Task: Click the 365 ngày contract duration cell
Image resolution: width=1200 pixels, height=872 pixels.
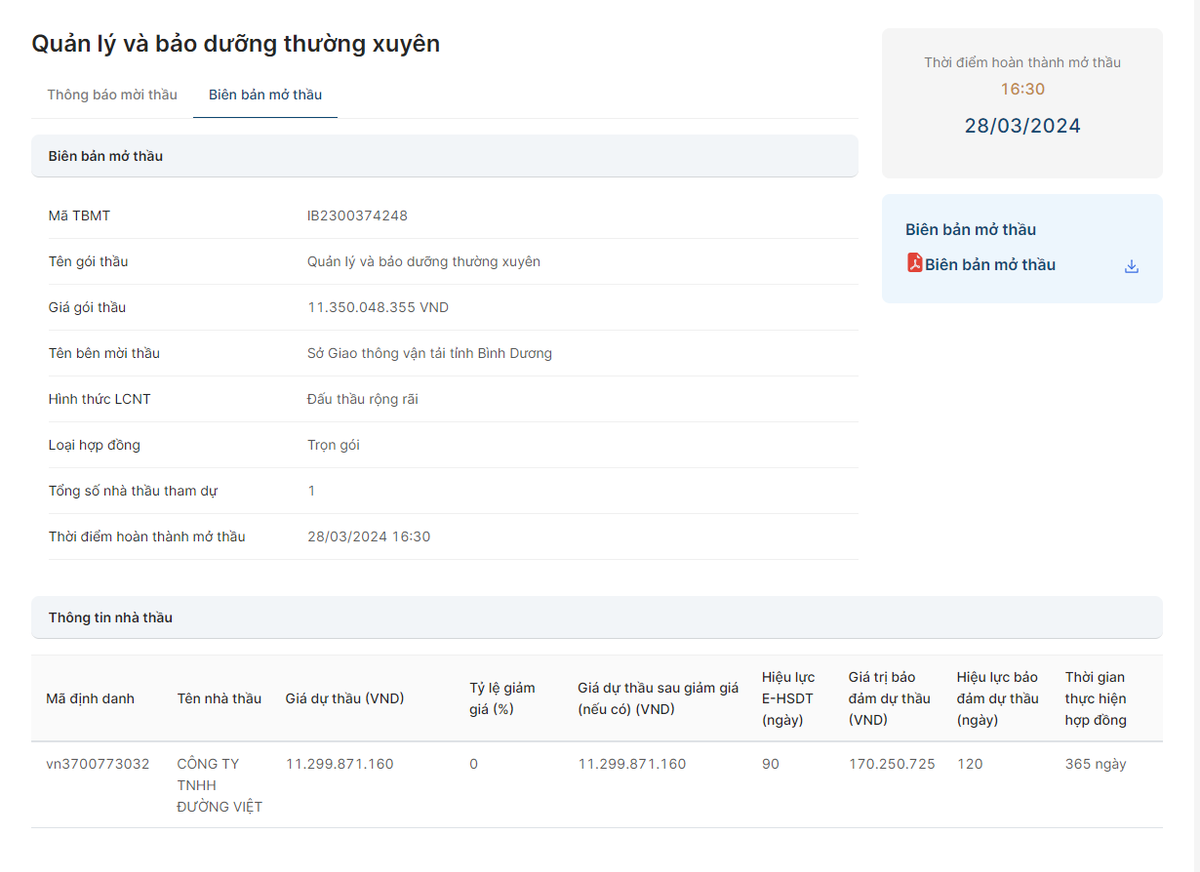Action: (1095, 764)
